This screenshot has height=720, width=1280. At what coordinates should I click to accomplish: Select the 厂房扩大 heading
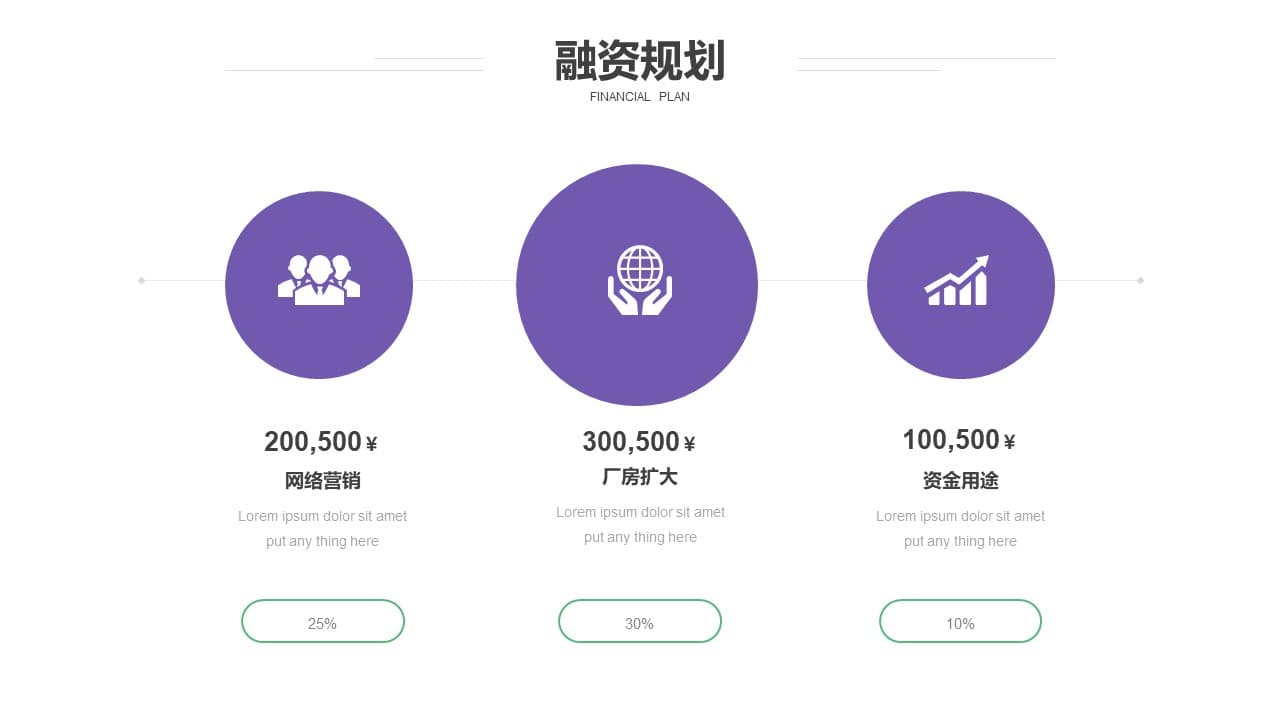coord(640,477)
